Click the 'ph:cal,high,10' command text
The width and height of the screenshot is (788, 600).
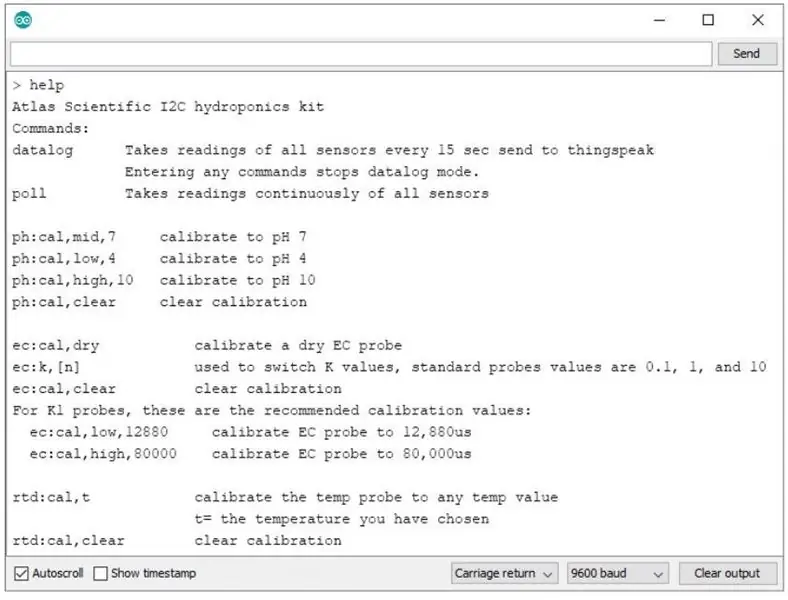[x=73, y=280]
